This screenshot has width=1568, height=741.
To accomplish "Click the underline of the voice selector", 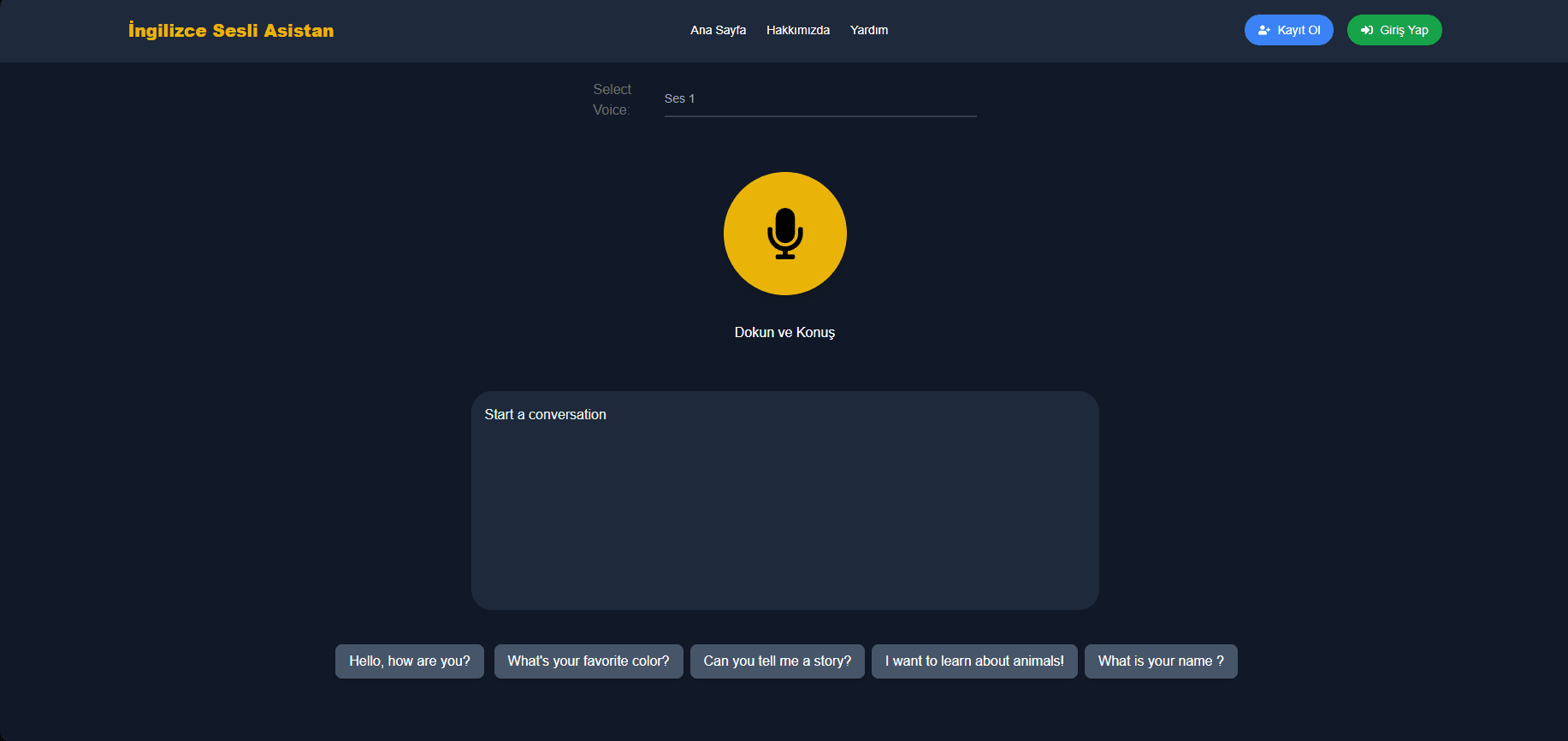I will [820, 116].
